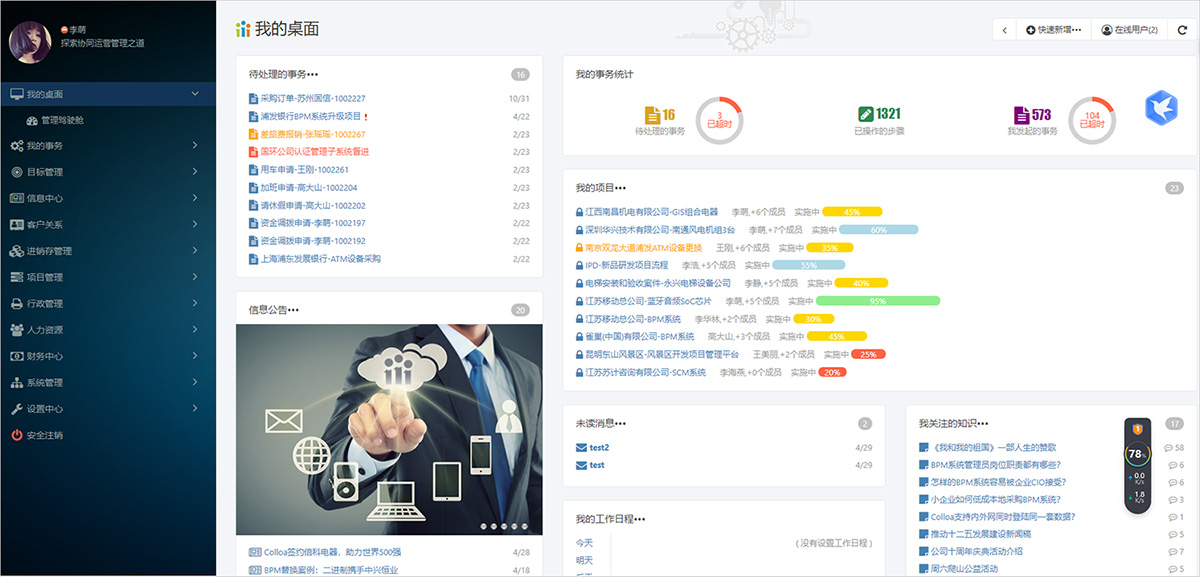
Task: Open the 在线用户(2) online users panel
Action: pos(1105,30)
